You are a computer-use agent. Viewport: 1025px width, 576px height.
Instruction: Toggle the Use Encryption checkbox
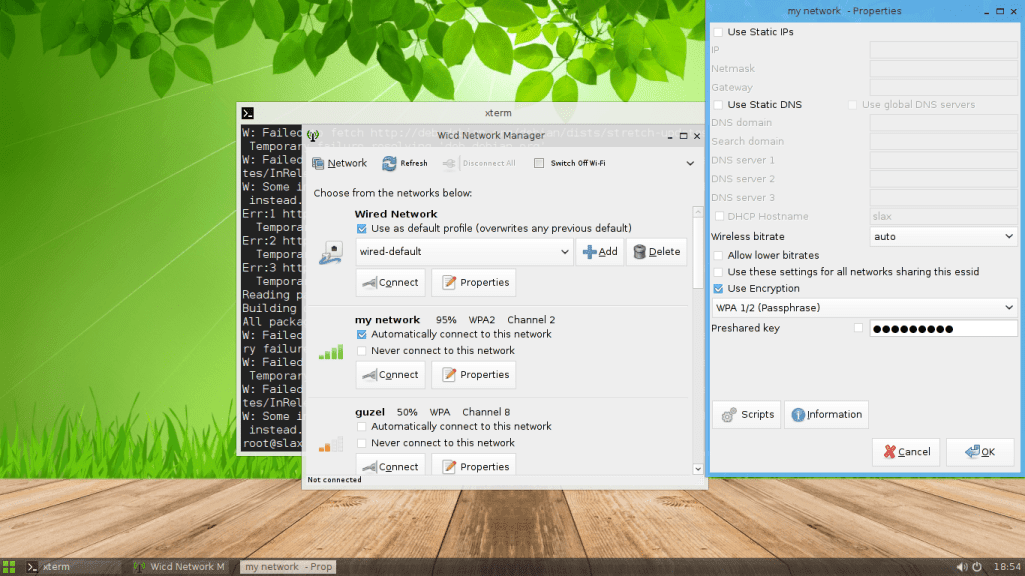pos(718,289)
